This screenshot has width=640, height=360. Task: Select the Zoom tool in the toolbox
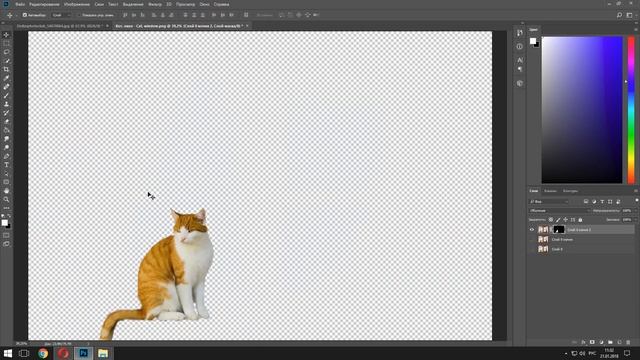(6, 200)
